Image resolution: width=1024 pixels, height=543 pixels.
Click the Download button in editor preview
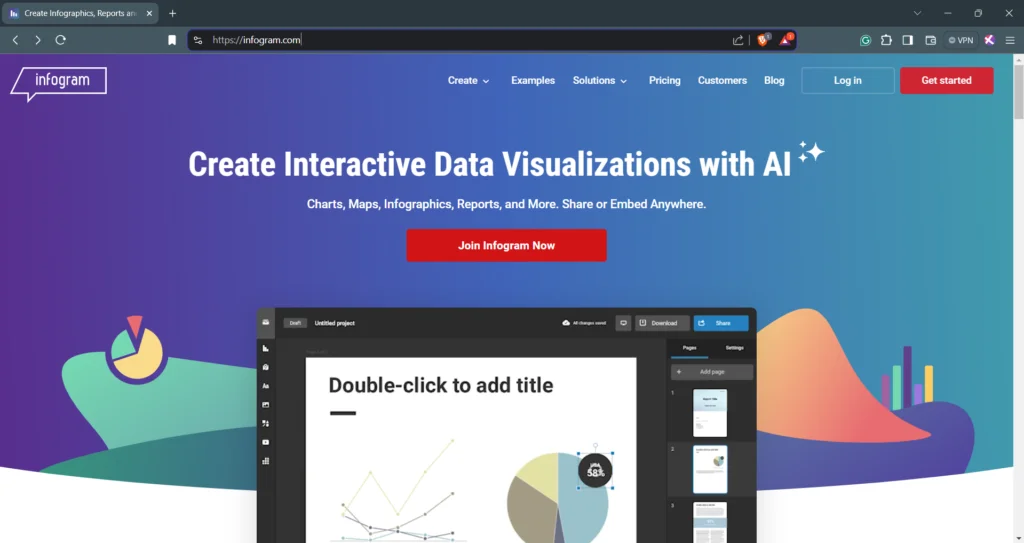[662, 323]
